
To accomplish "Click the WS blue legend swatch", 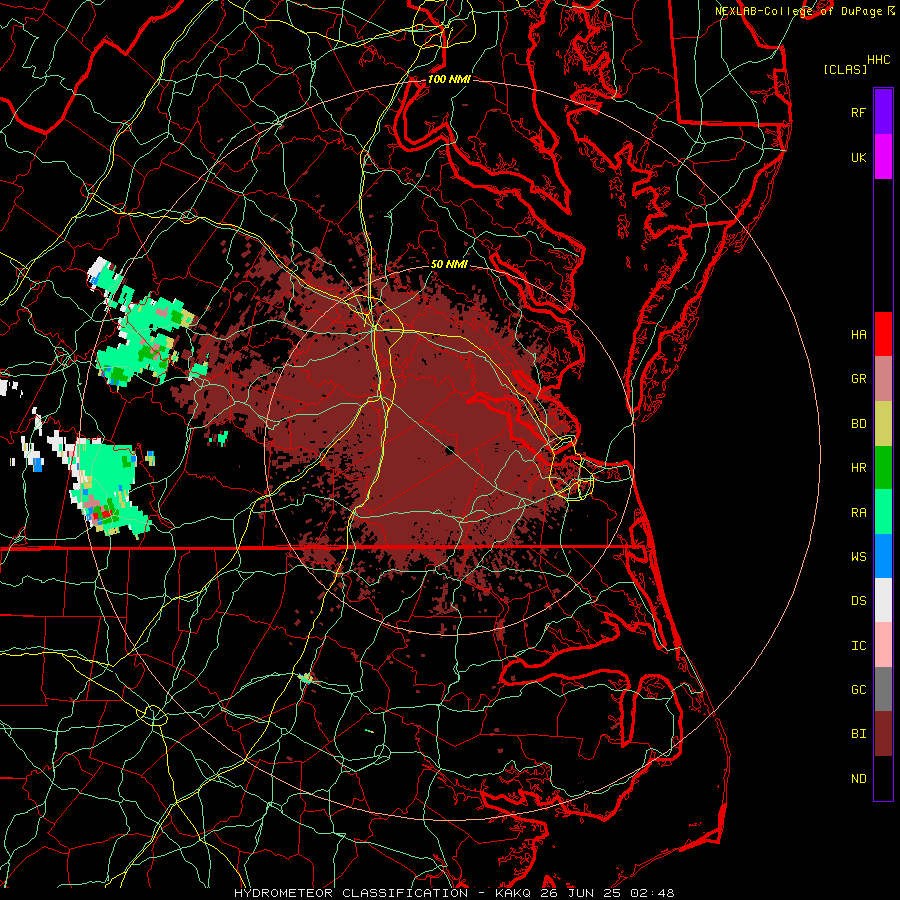I will point(883,556).
